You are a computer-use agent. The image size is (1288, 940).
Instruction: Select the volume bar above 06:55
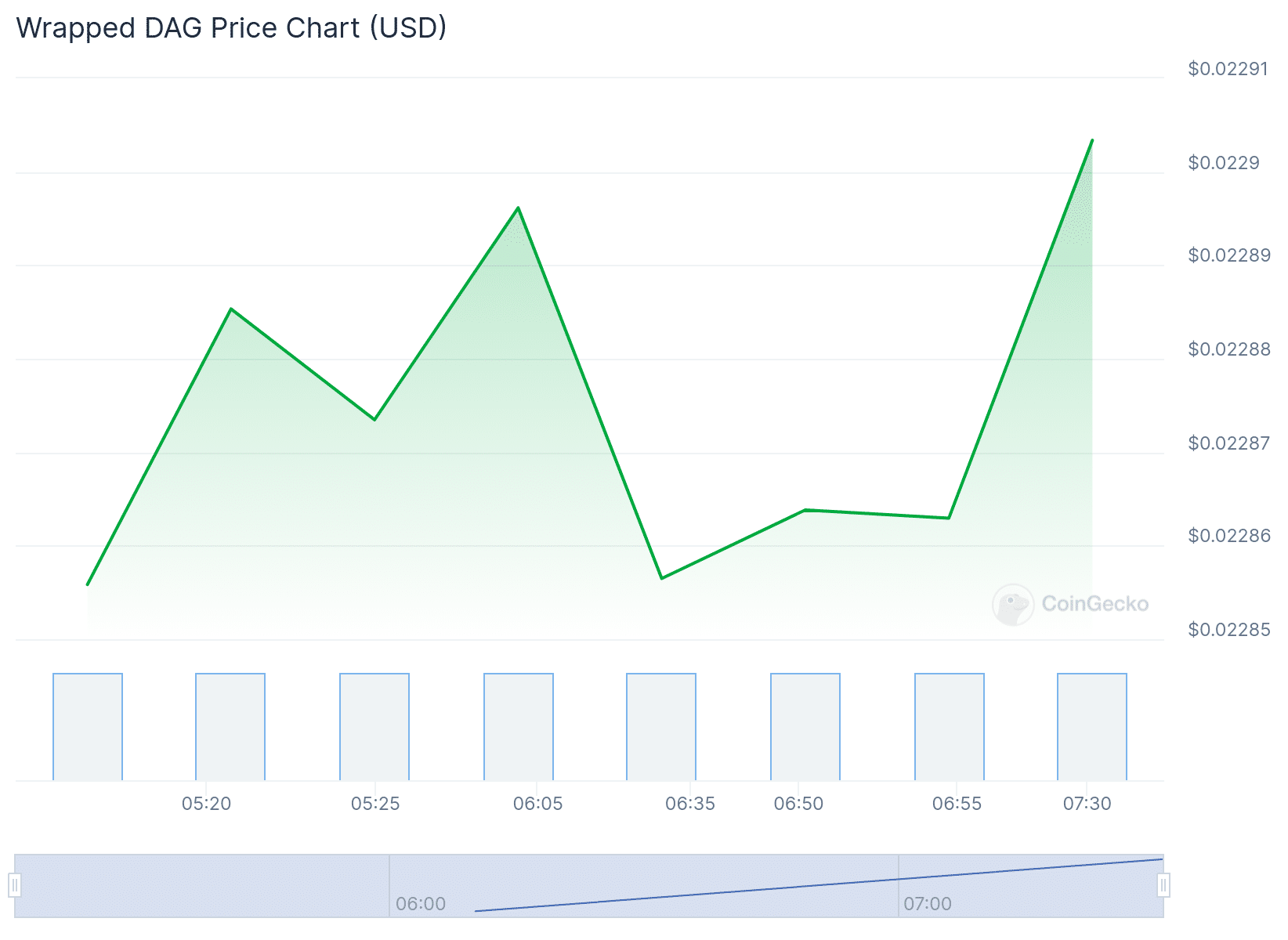[950, 727]
